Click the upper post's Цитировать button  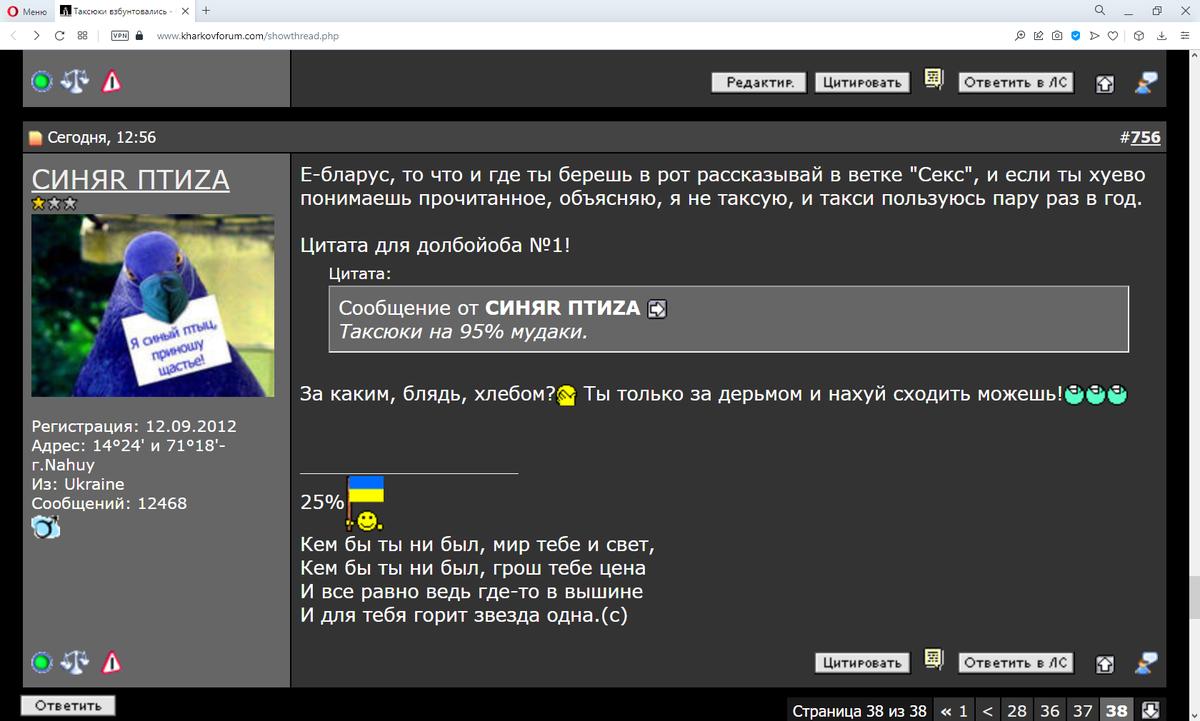pos(862,83)
